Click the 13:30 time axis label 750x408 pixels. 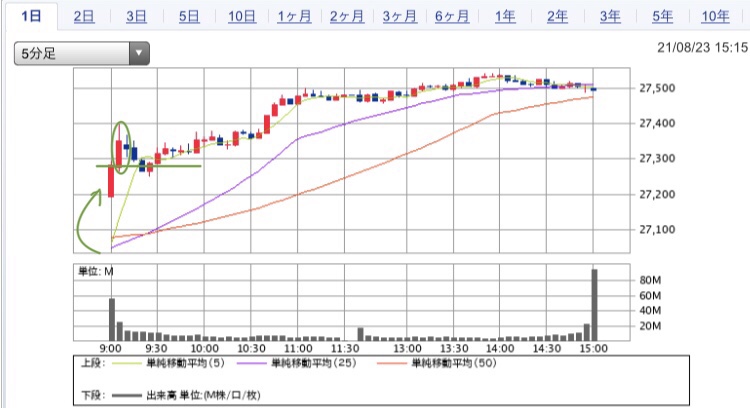[454, 348]
